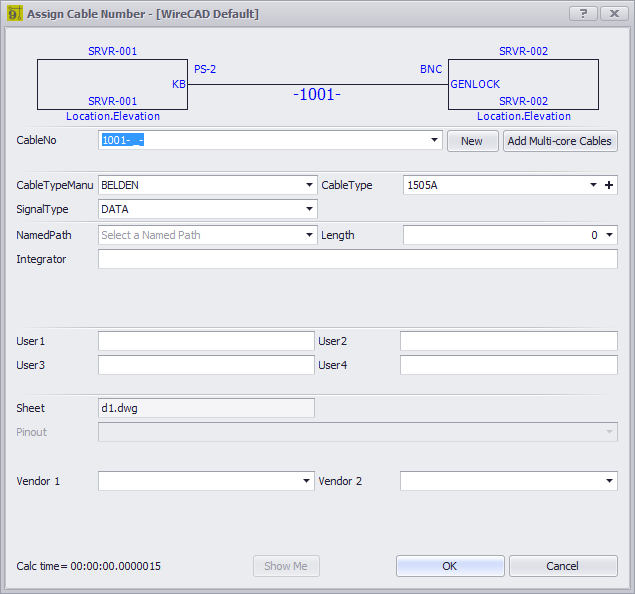Click Add Multi-core Cables button

coord(560,141)
